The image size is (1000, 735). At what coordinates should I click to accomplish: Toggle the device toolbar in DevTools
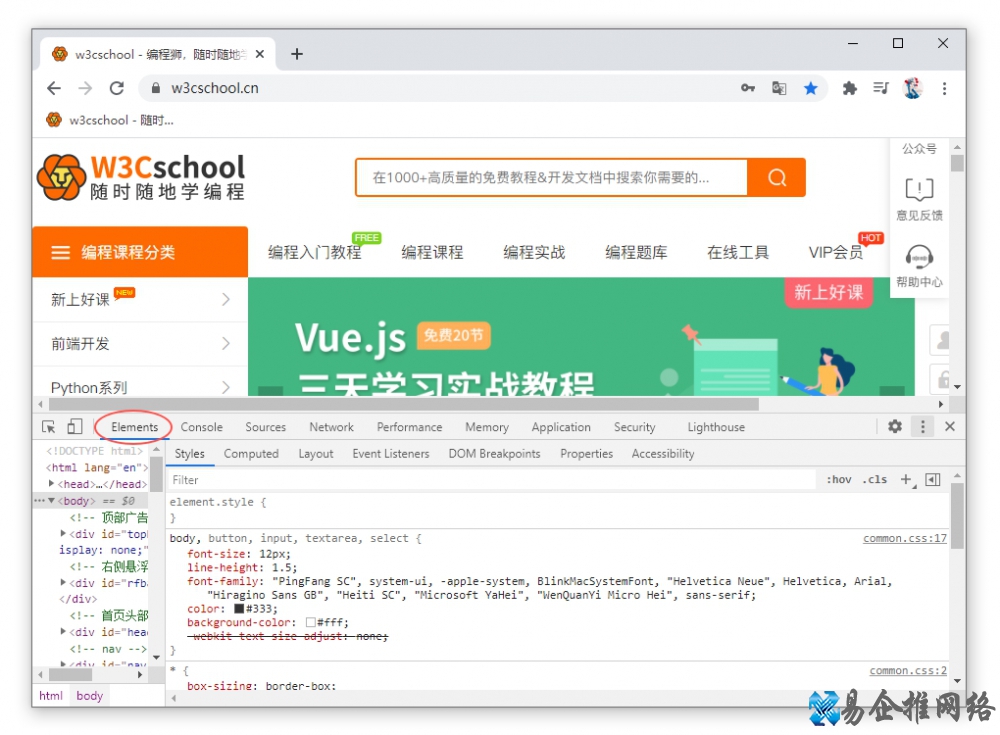72,426
